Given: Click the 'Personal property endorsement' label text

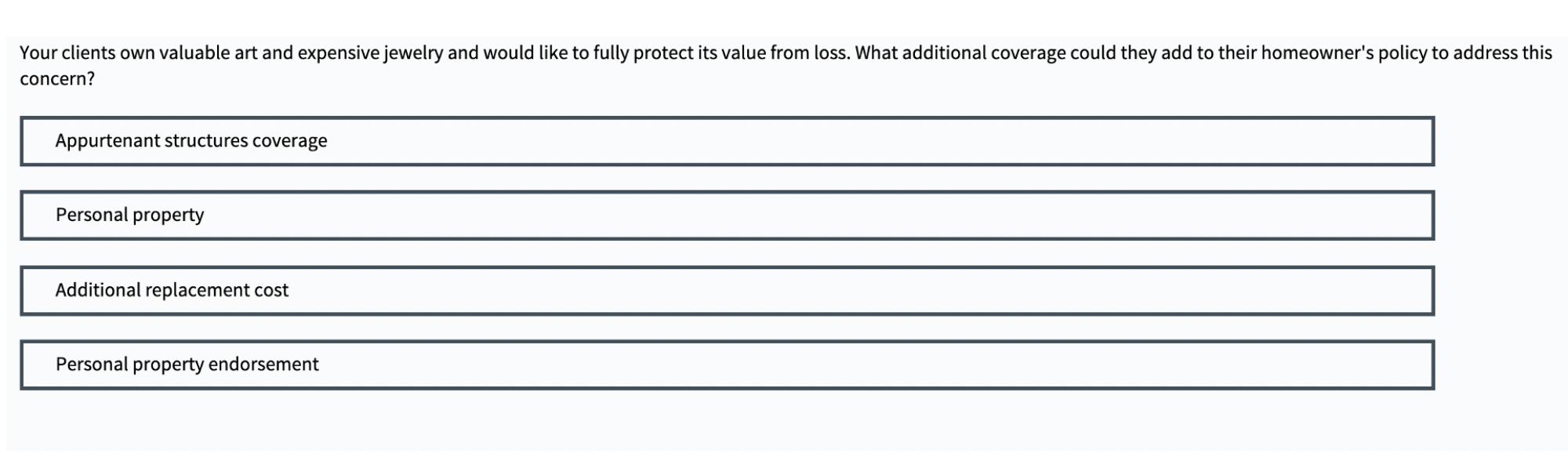Looking at the screenshot, I should (187, 365).
